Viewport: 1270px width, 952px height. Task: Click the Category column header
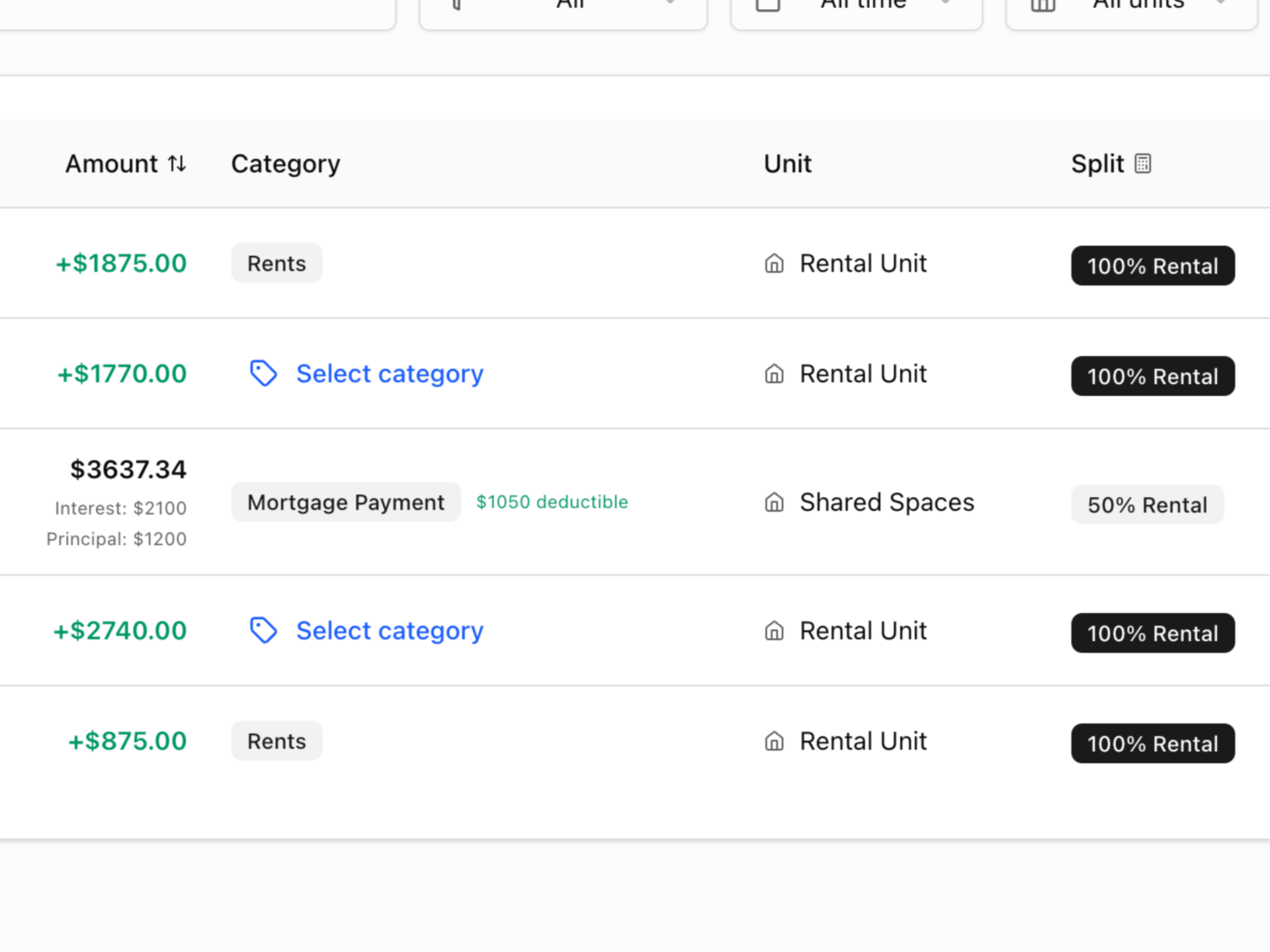285,164
